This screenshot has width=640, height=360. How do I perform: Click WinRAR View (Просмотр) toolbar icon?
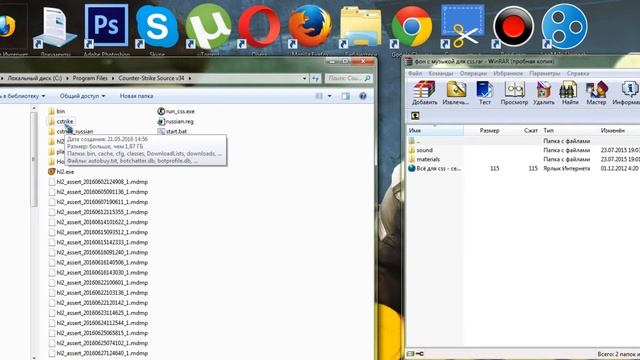[514, 93]
